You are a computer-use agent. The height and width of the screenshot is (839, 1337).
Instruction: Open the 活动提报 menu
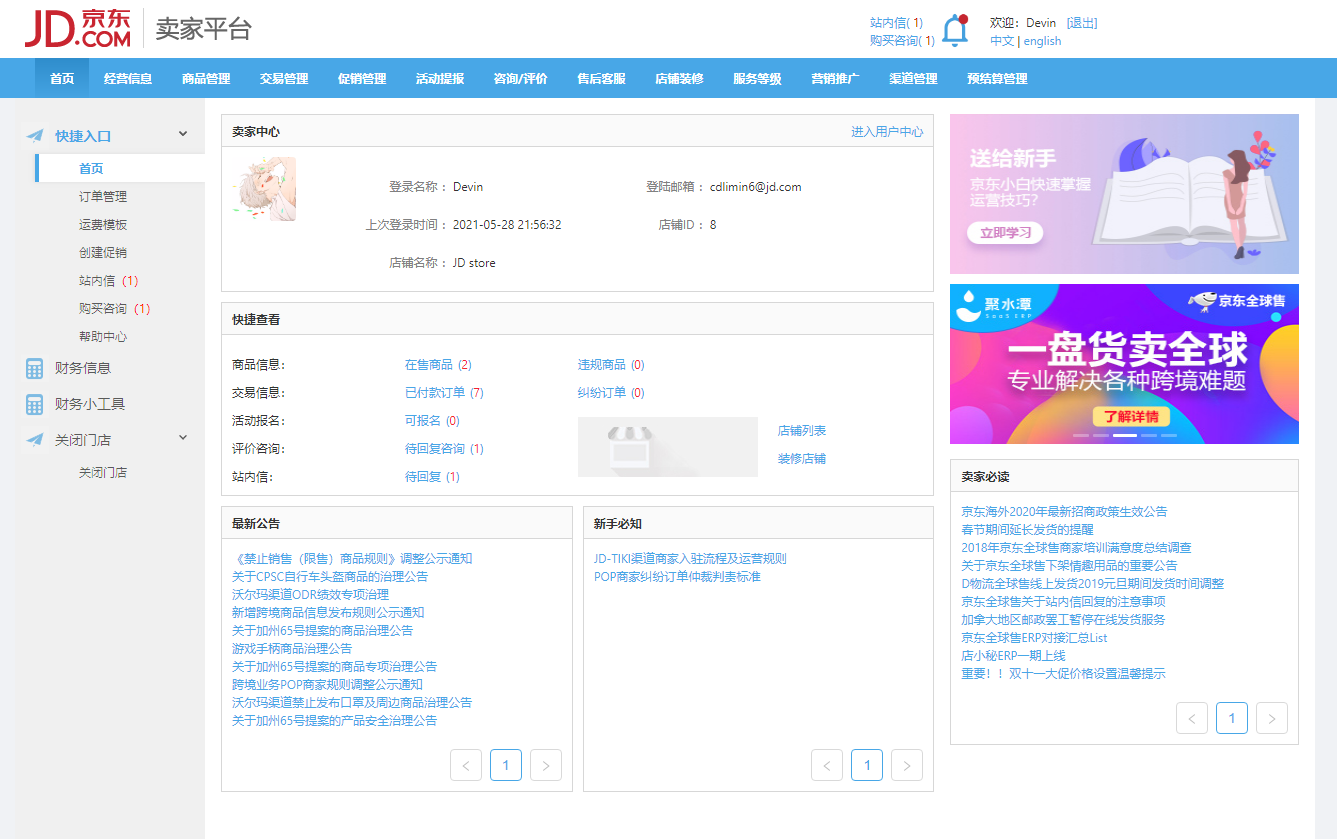[x=440, y=78]
